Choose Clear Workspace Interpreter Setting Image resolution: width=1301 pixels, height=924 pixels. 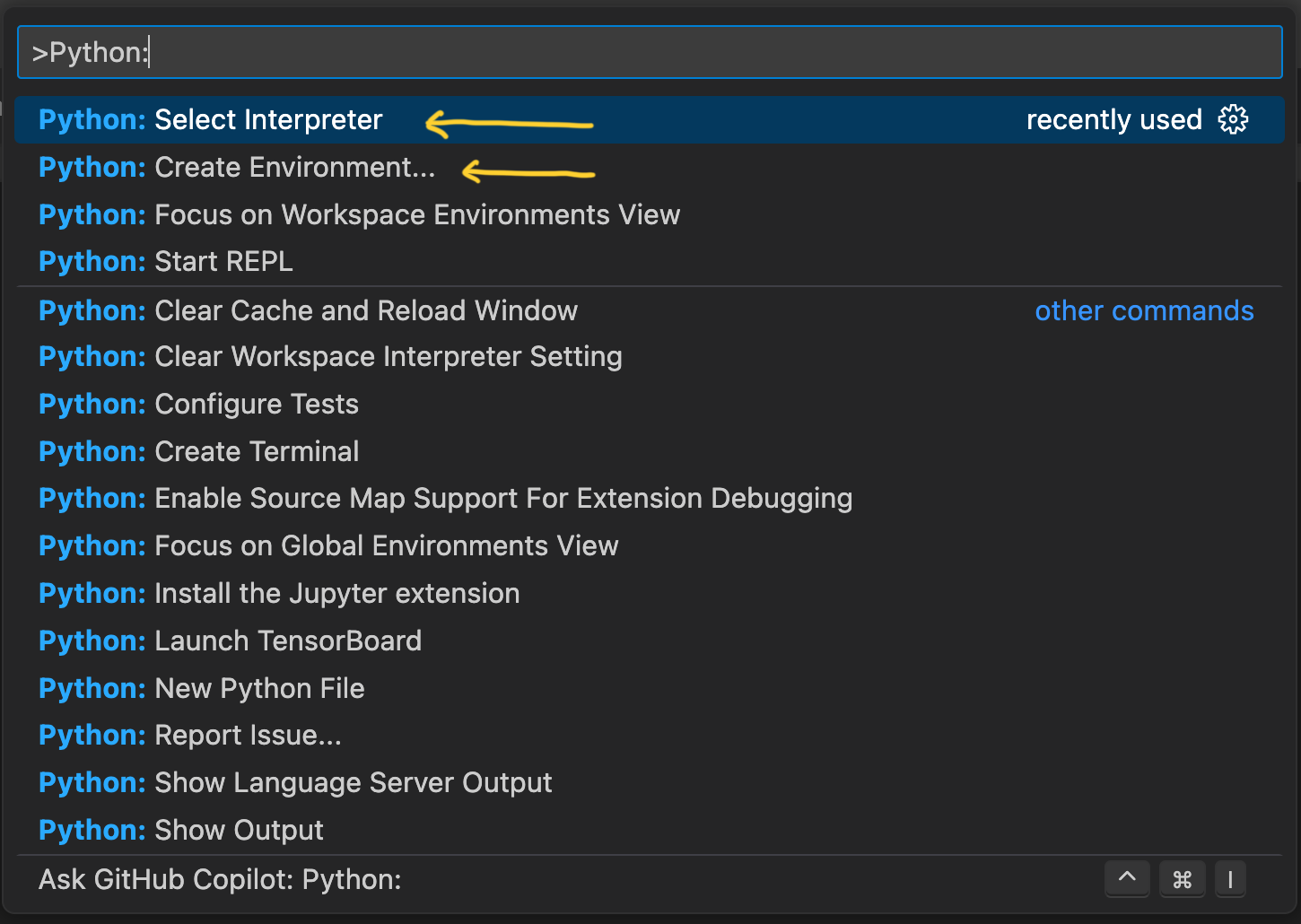[650, 357]
